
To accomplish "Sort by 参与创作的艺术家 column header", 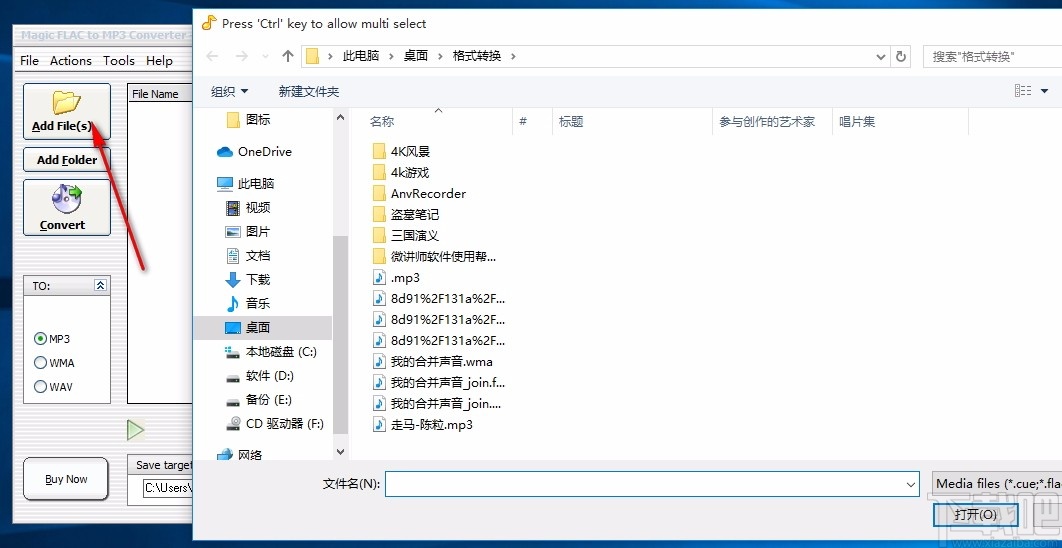I will click(x=772, y=122).
